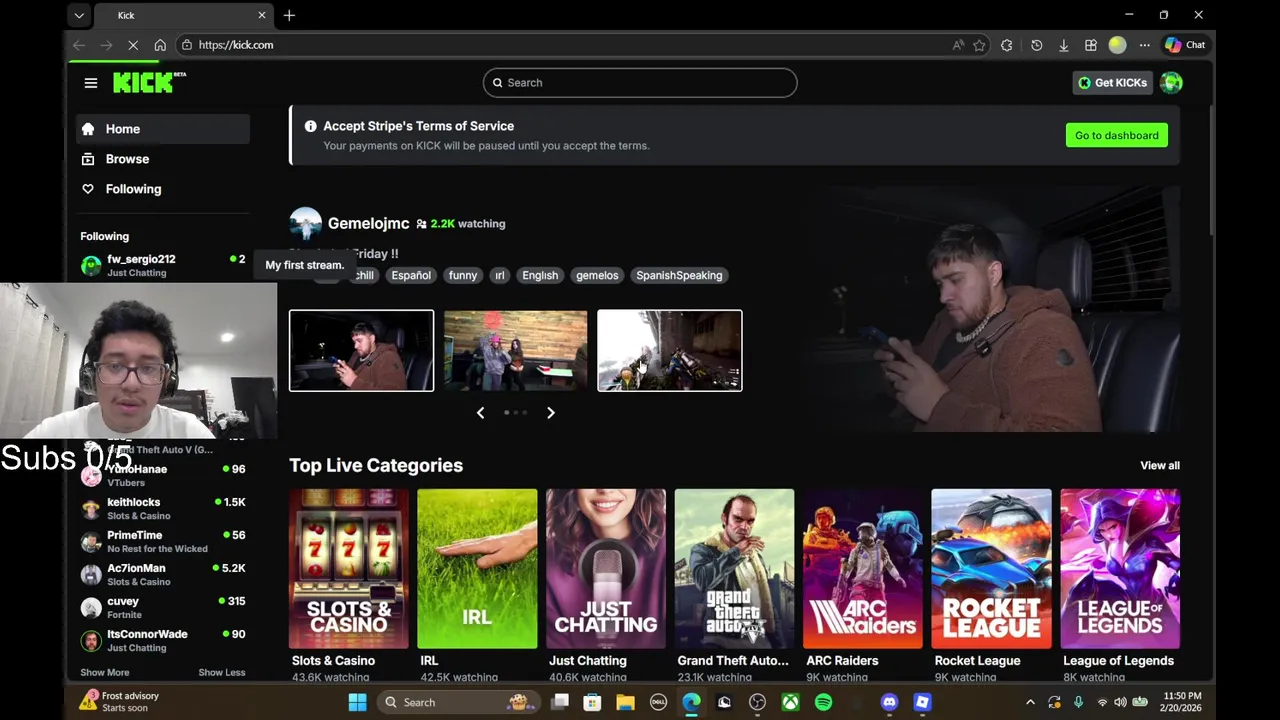Click Show More in the sidebar
The image size is (1280, 720).
point(105,672)
